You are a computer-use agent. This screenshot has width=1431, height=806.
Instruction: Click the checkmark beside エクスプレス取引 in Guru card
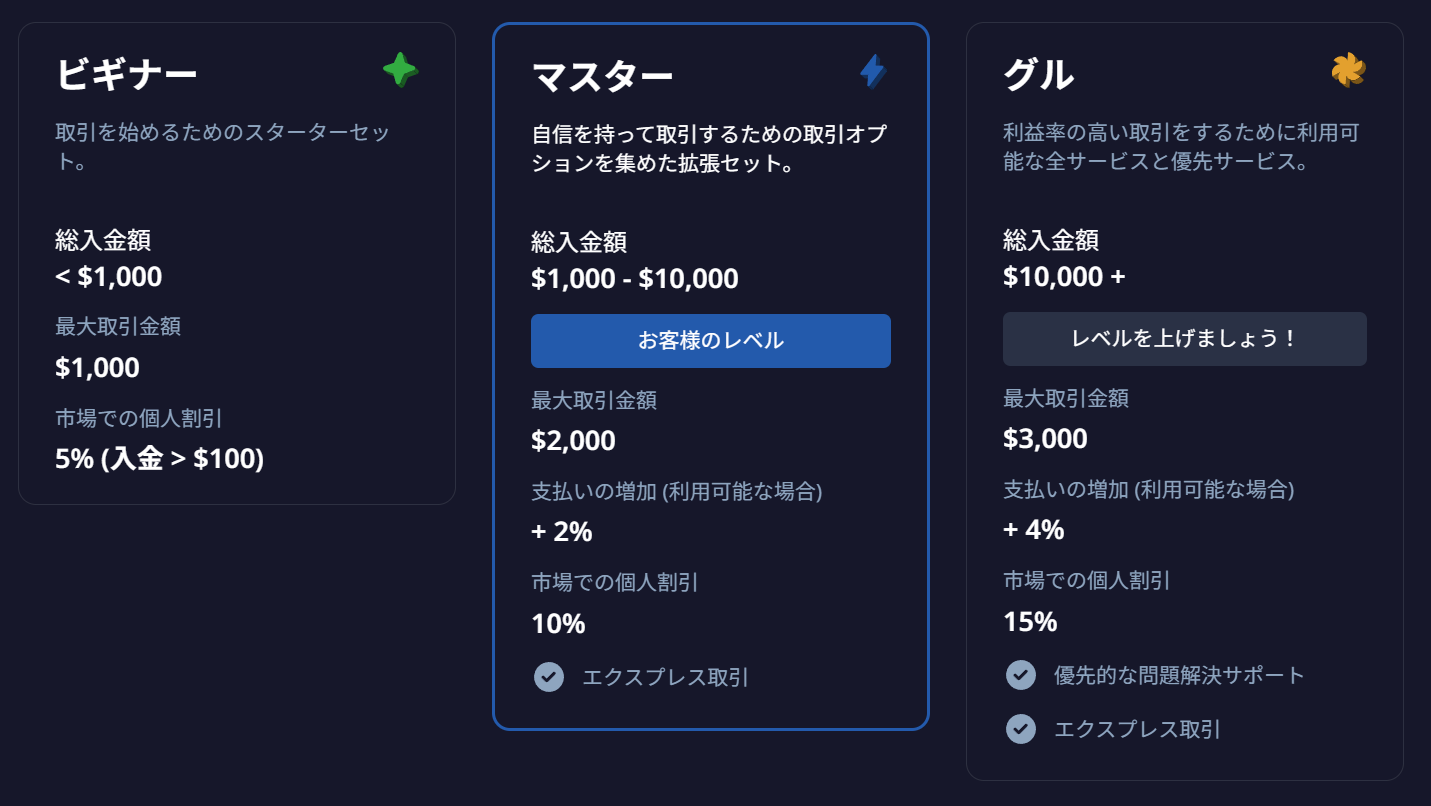pos(1020,729)
